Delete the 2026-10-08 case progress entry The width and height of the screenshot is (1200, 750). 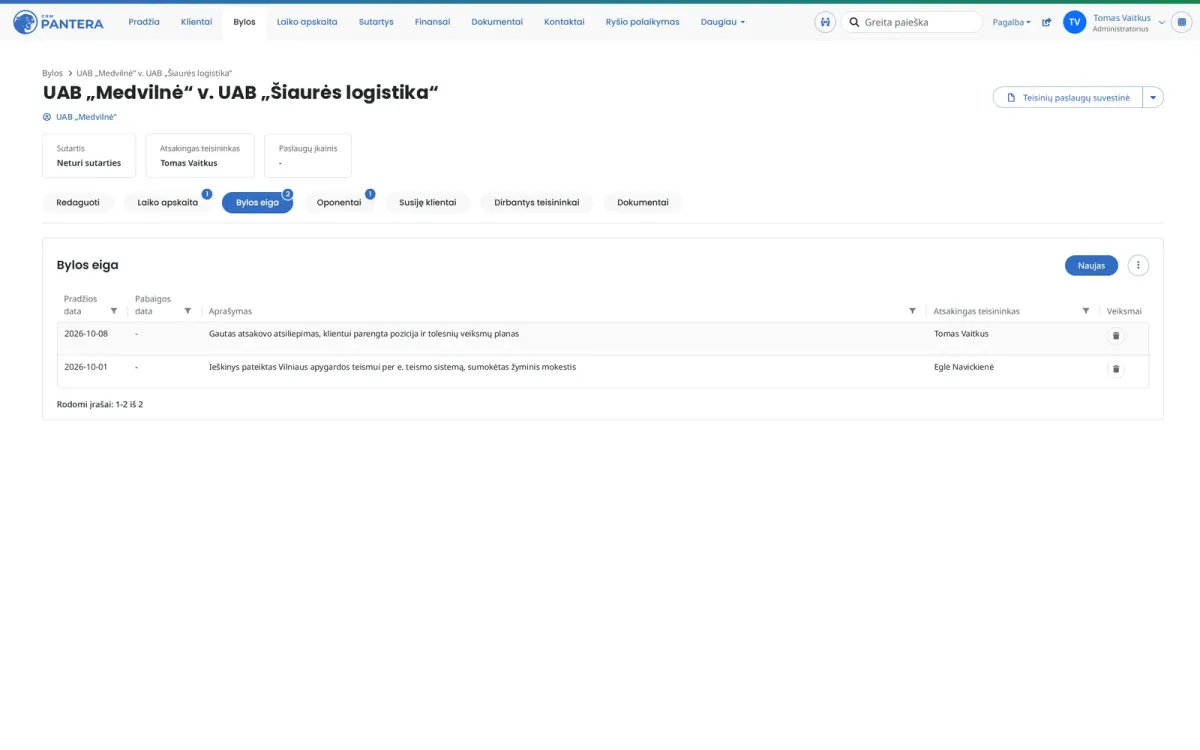1116,336
